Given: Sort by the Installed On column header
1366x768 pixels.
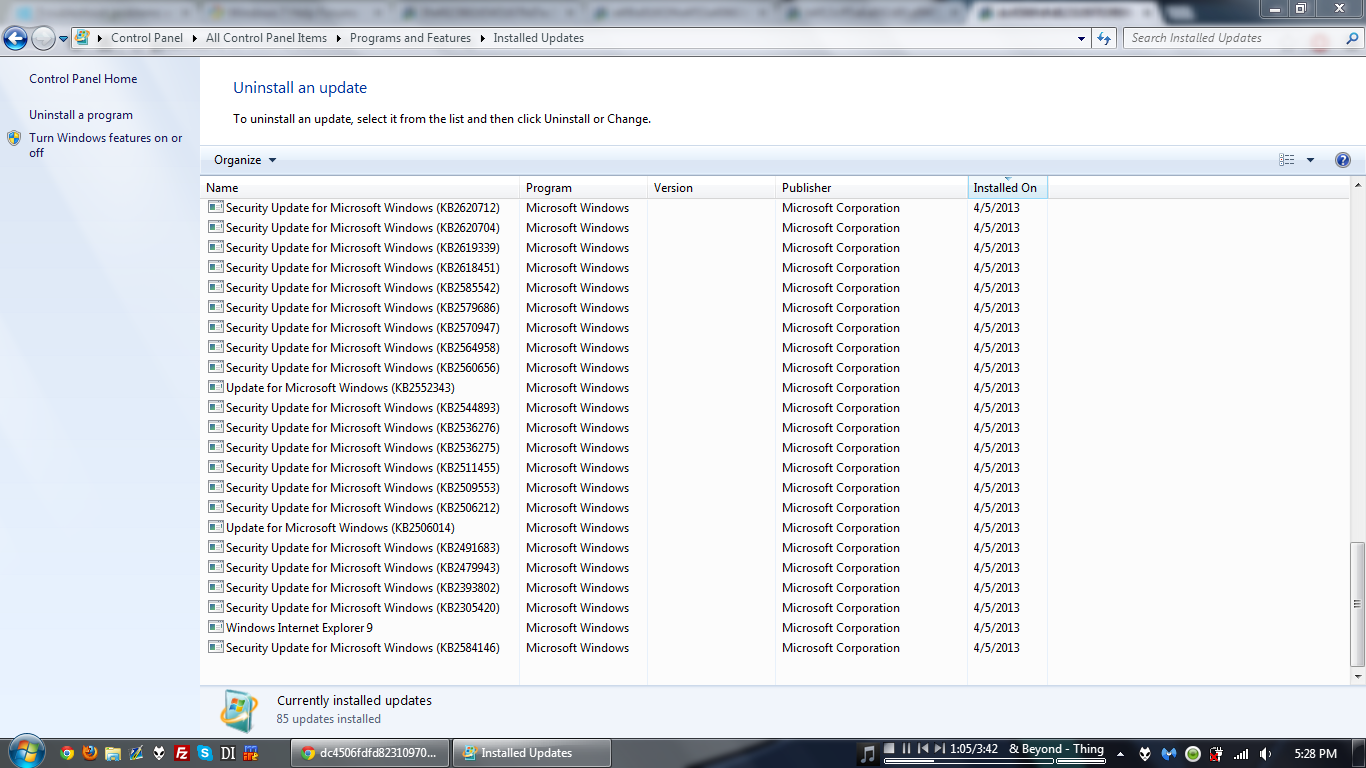Looking at the screenshot, I should (1008, 188).
